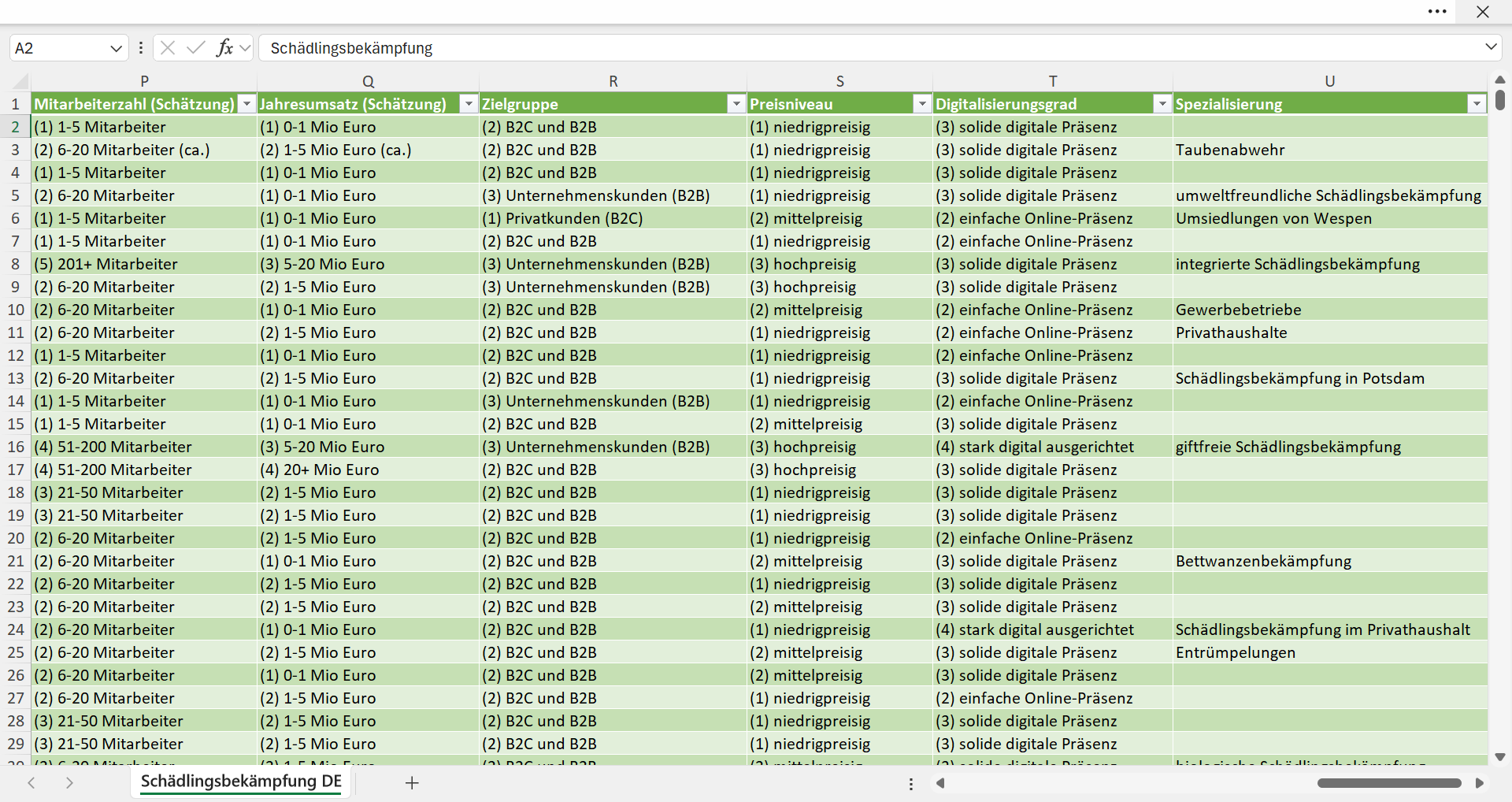Open filter dropdown for Preisniveau column
The width and height of the screenshot is (1512, 802).
[x=922, y=104]
